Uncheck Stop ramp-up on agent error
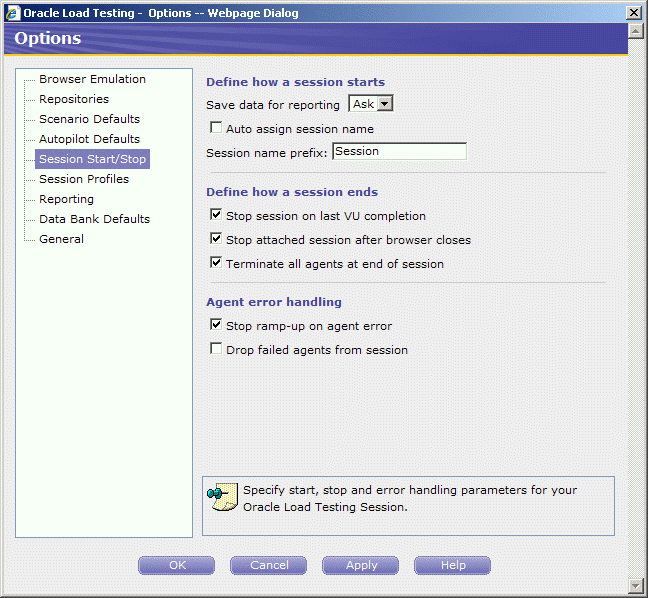 tap(216, 324)
